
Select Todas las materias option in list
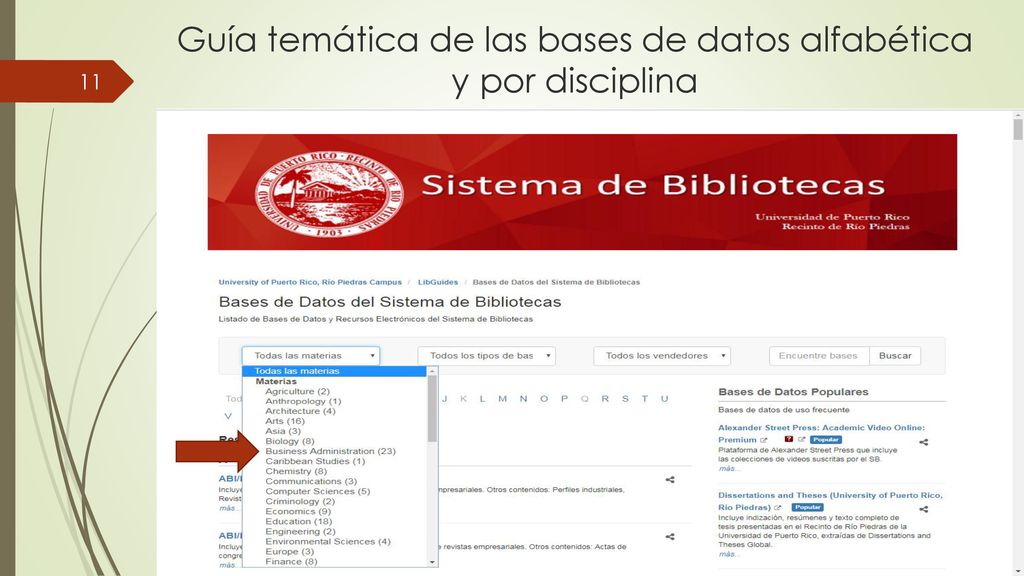click(x=334, y=371)
